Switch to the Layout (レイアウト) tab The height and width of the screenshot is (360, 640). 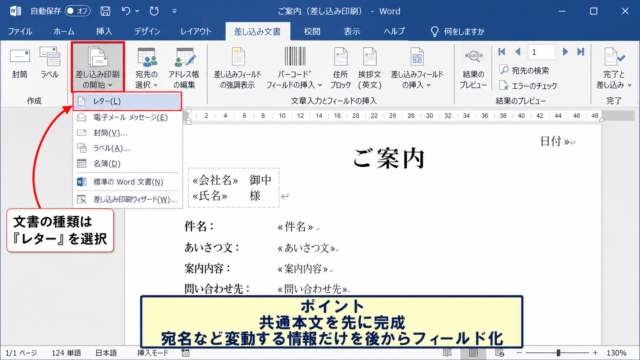tap(196, 31)
